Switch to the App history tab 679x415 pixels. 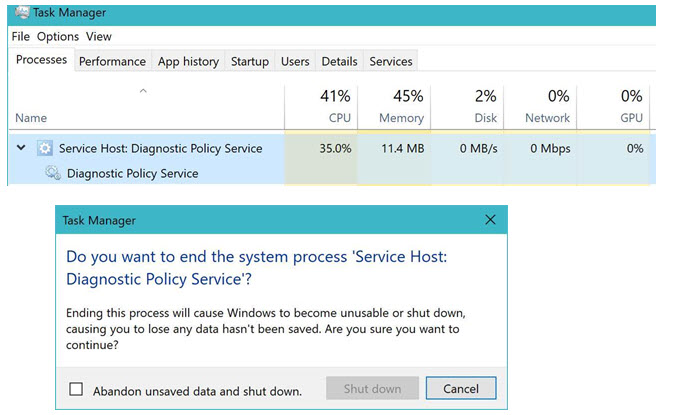(x=188, y=61)
